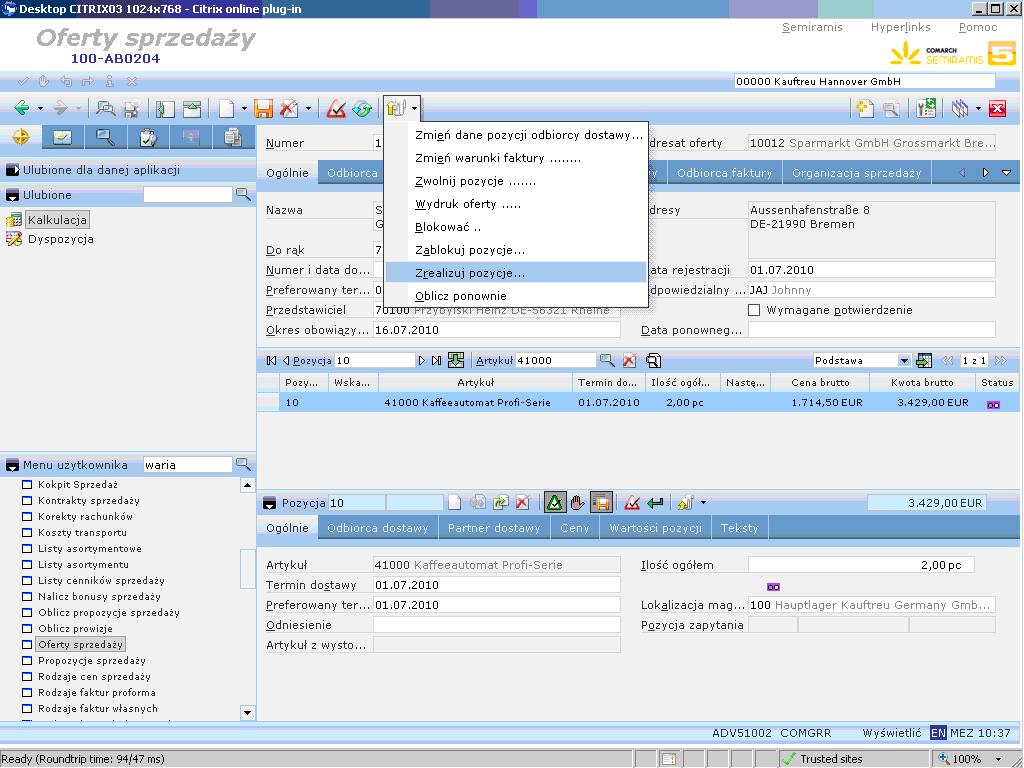Click the validate check triangle icon

point(336,108)
